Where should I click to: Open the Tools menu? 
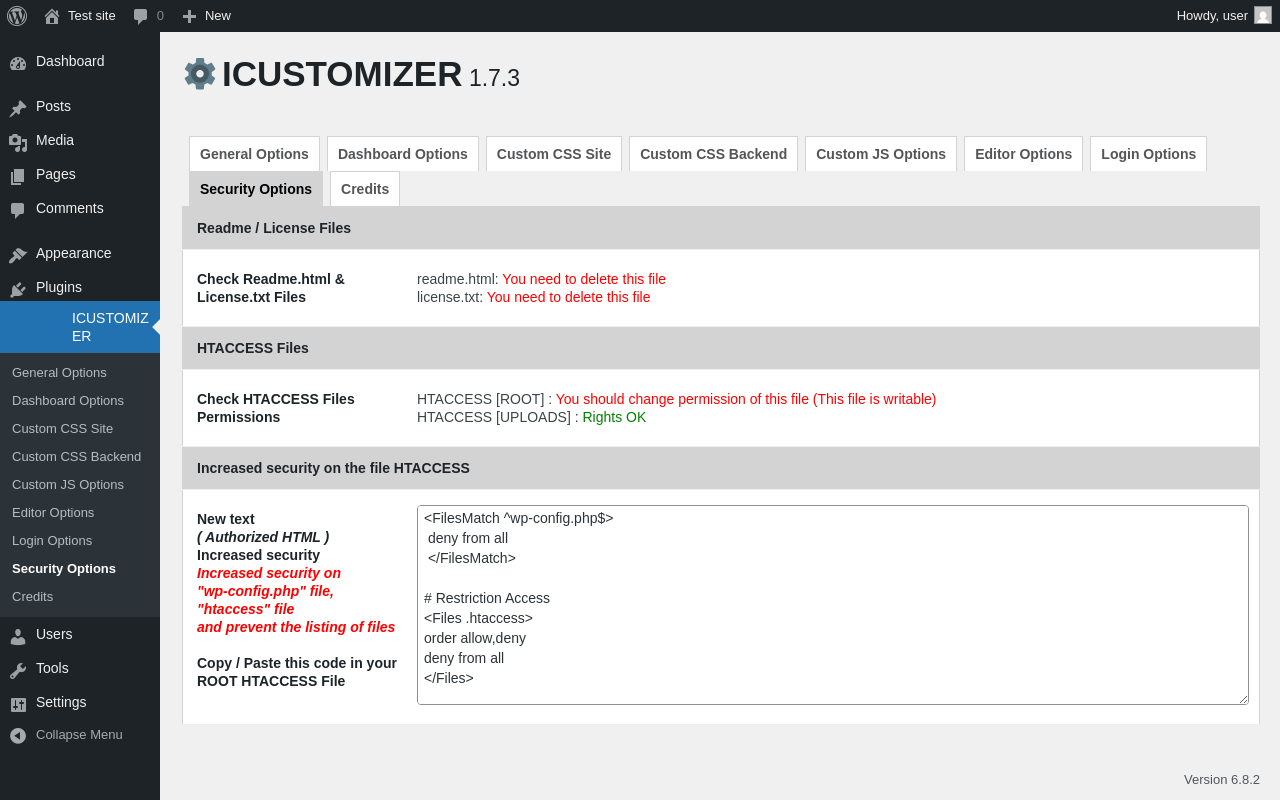[80, 668]
